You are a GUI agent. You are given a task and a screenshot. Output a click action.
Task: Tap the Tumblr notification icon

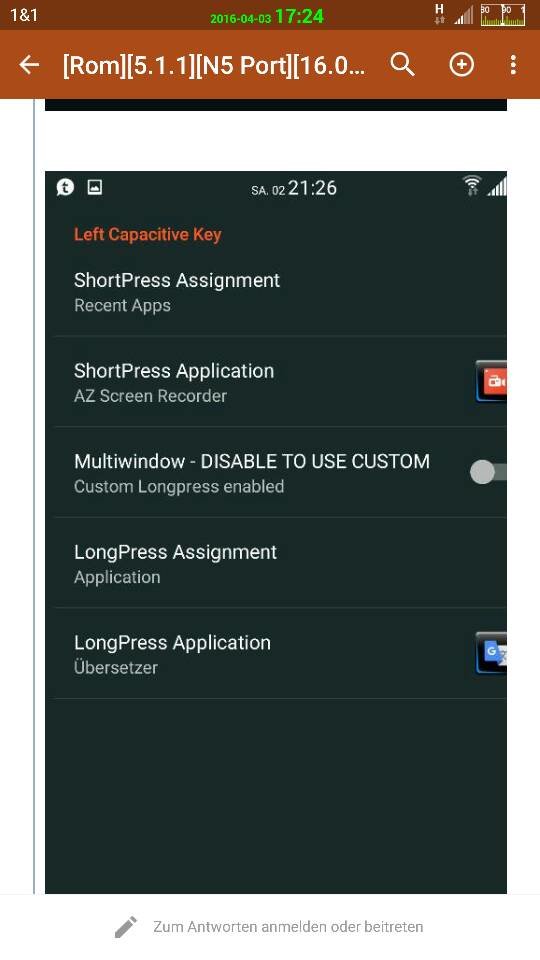[66, 187]
